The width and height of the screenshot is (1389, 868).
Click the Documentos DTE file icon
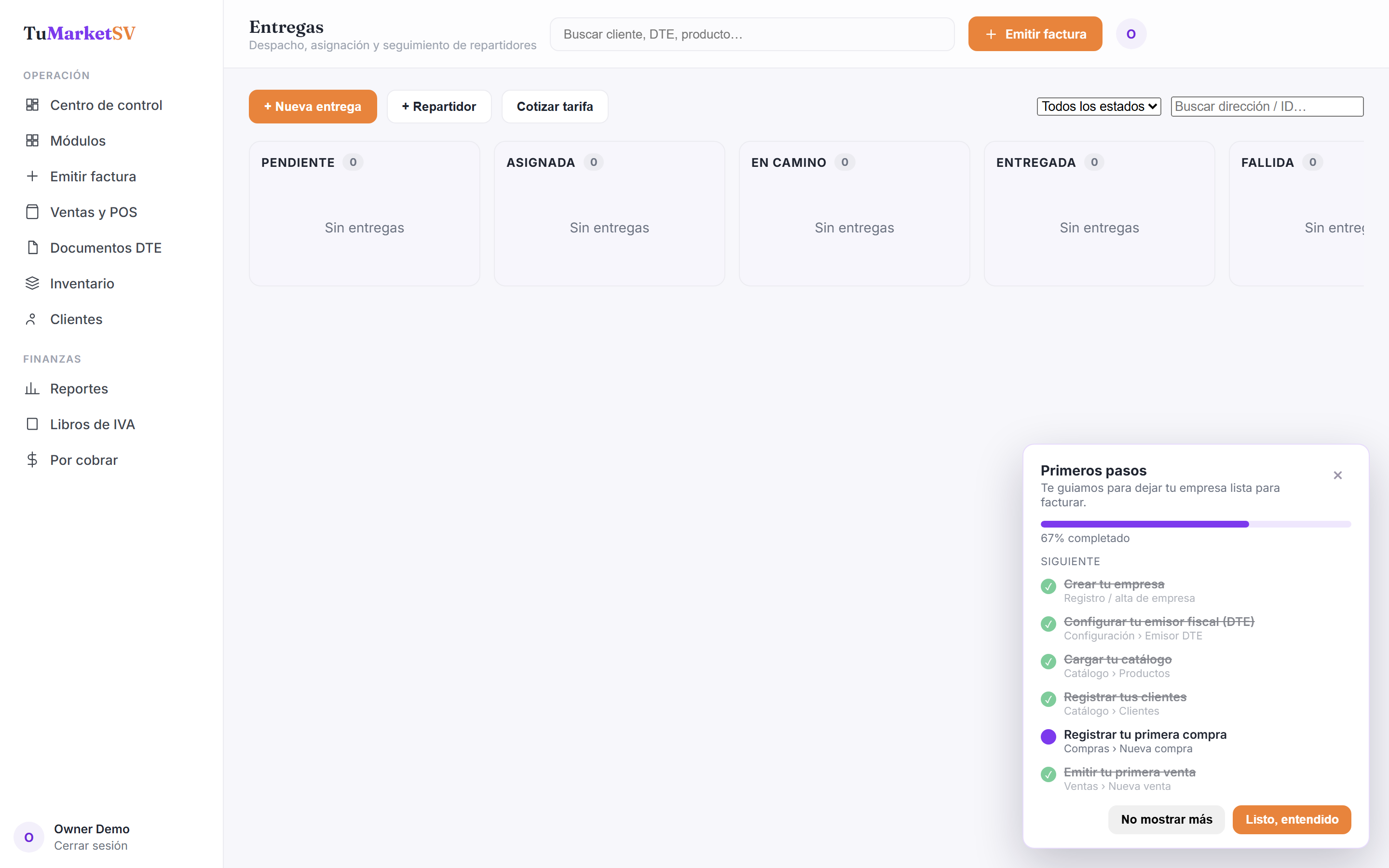(x=32, y=247)
